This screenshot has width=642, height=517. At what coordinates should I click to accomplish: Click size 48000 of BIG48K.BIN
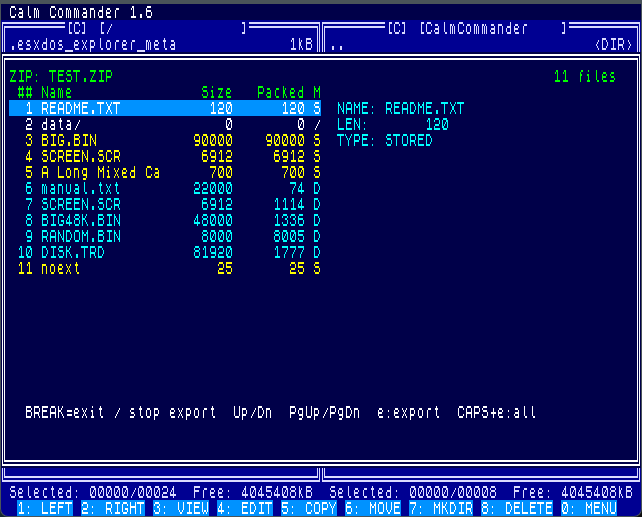[212, 220]
